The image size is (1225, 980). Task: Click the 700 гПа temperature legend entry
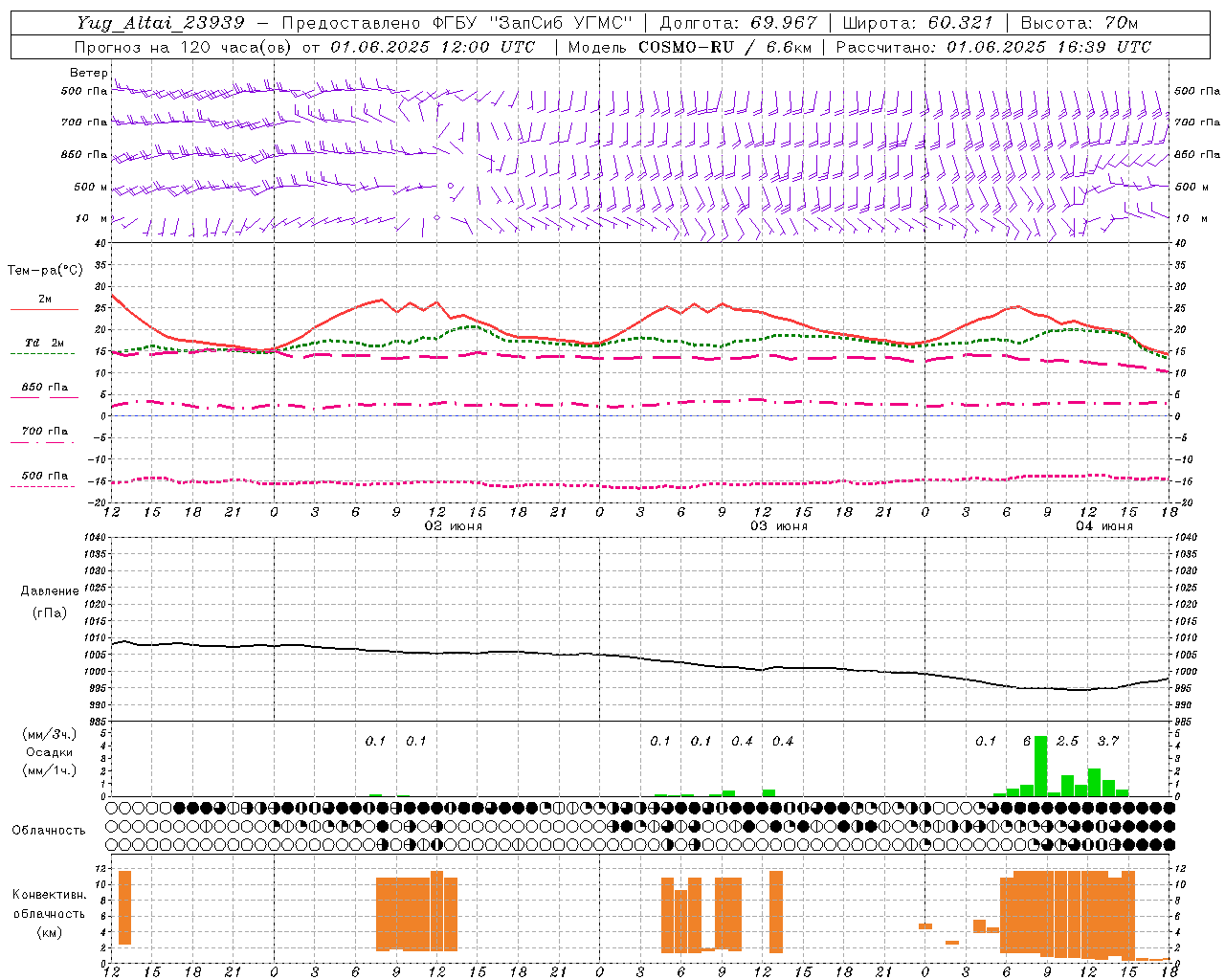pyautogui.click(x=45, y=432)
